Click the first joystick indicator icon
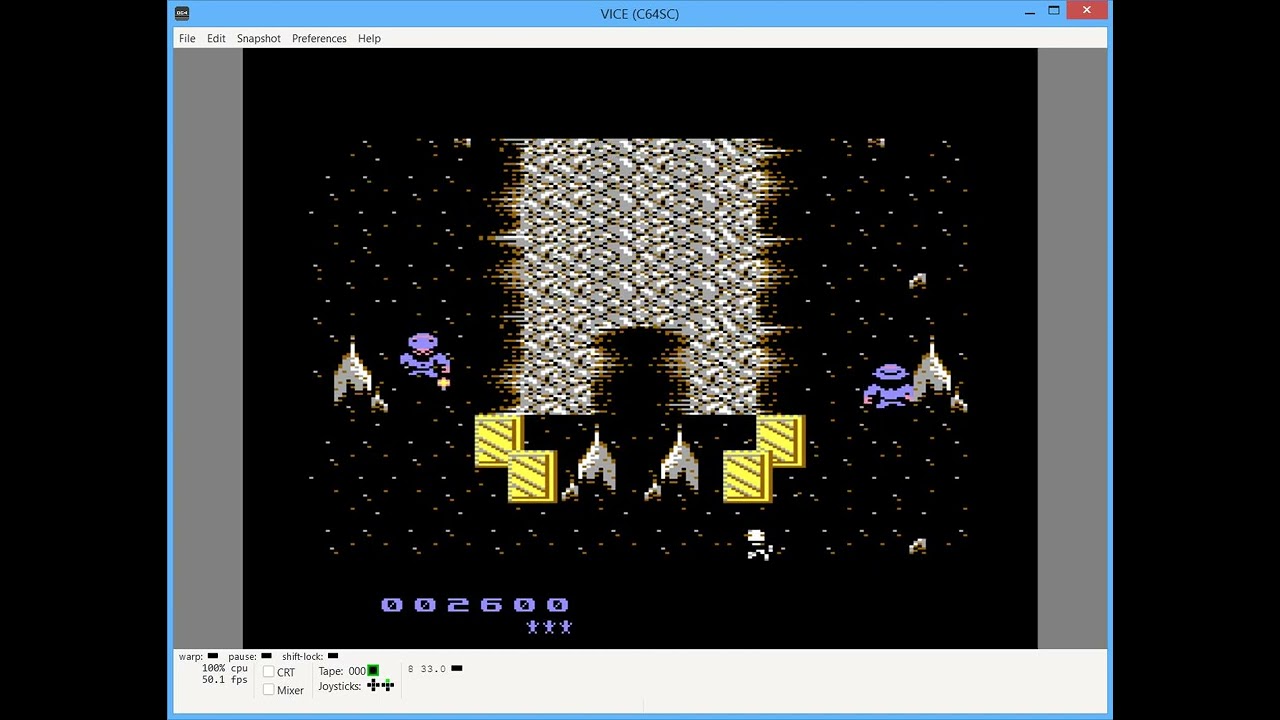 [373, 685]
